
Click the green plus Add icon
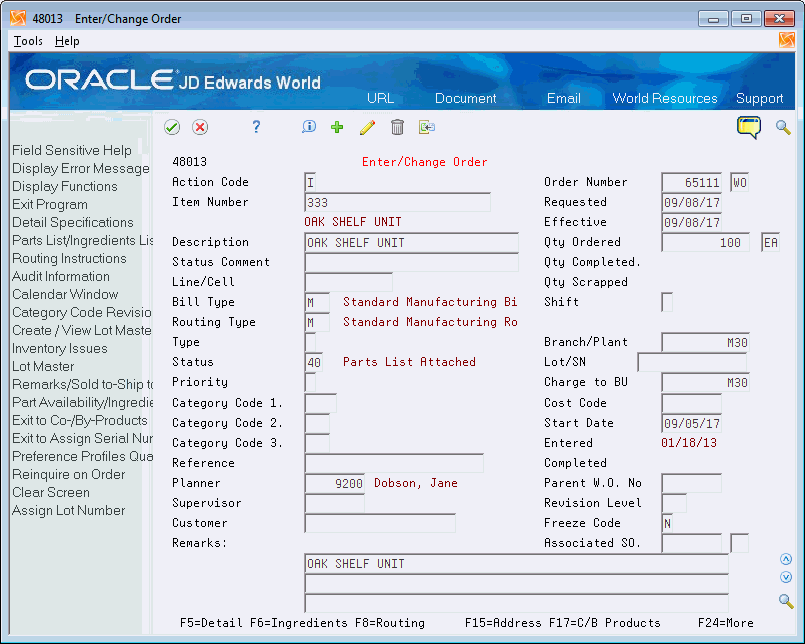(337, 127)
